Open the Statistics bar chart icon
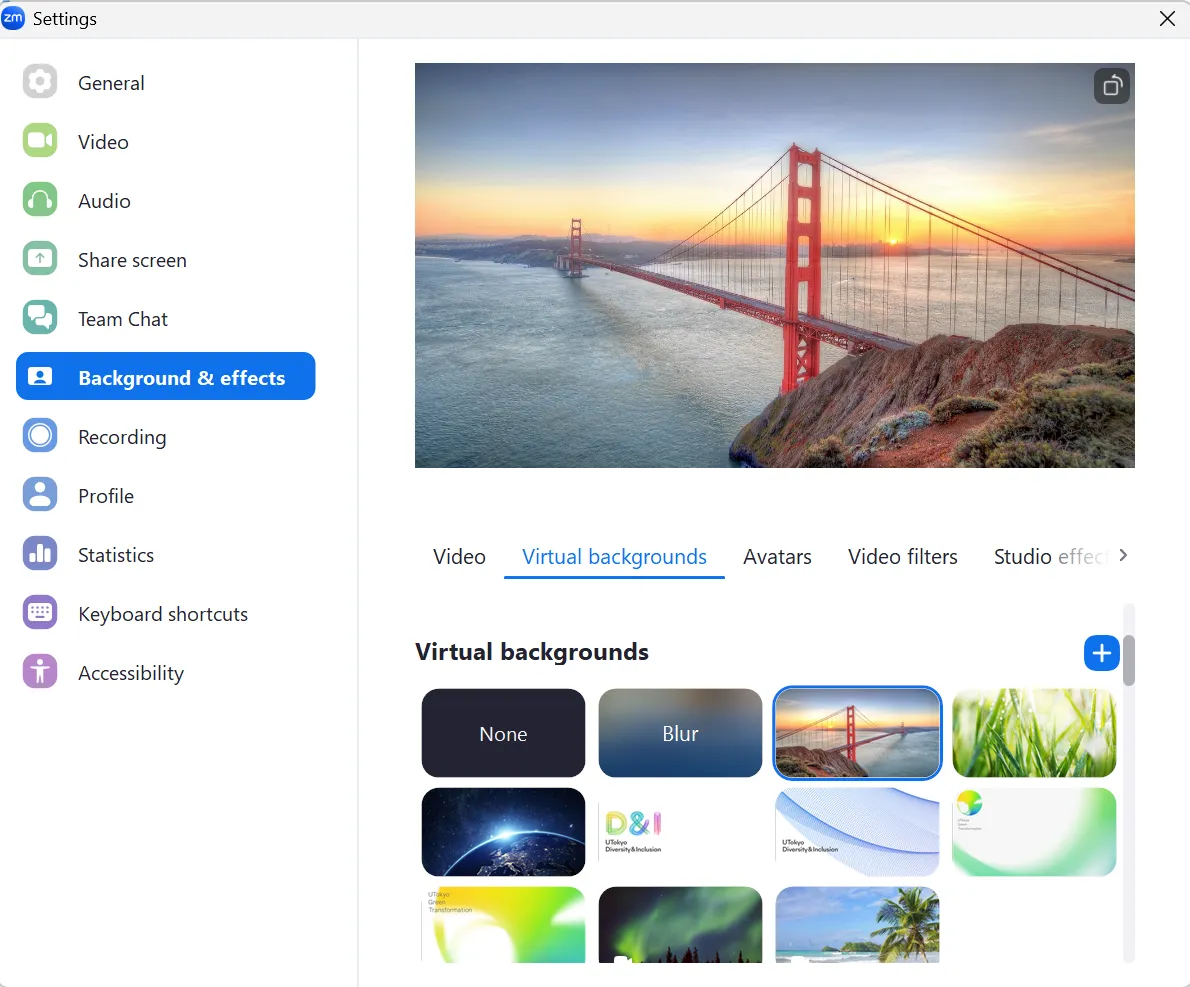Screen dimensions: 1190x987 coord(40,554)
